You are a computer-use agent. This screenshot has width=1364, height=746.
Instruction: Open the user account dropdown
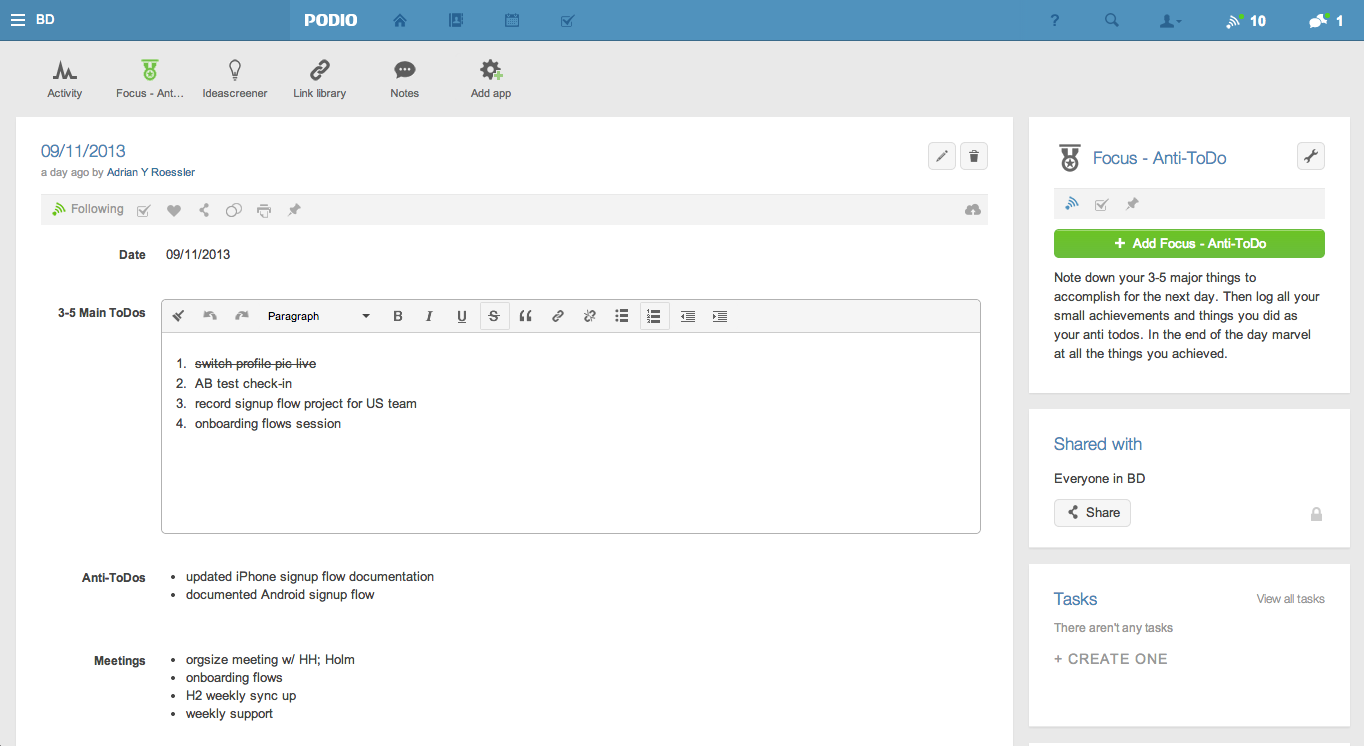[1170, 20]
